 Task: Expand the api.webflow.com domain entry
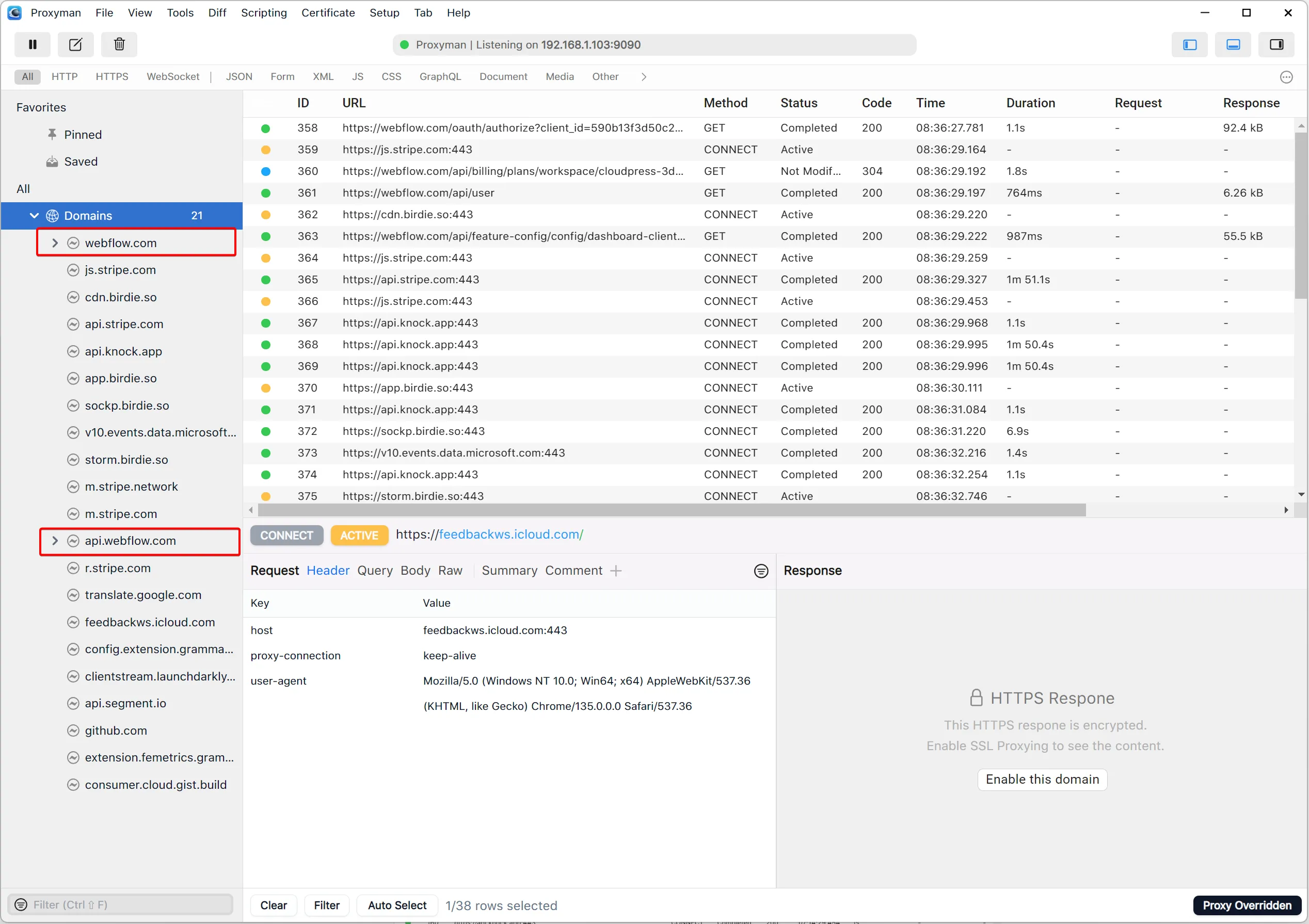click(55, 541)
